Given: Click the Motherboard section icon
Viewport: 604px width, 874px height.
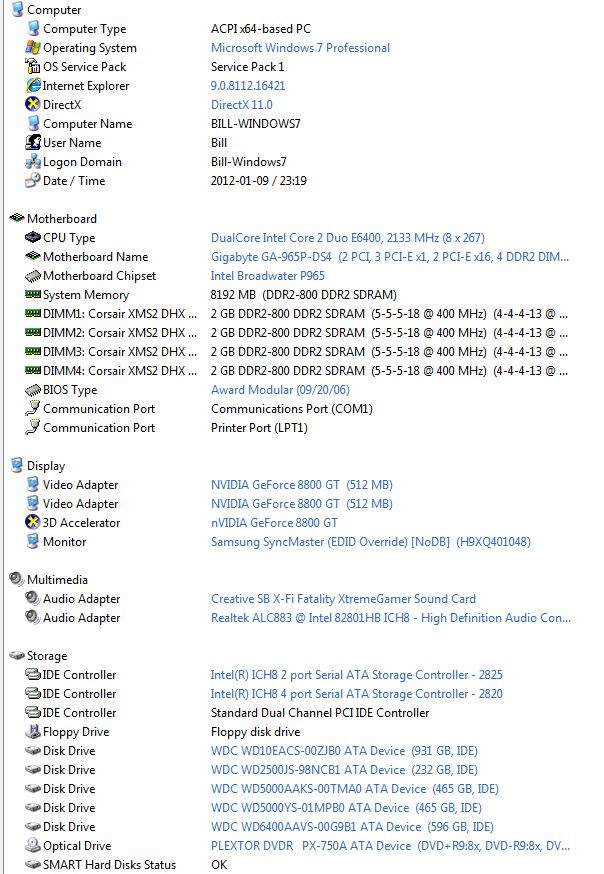Looking at the screenshot, I should pos(17,218).
